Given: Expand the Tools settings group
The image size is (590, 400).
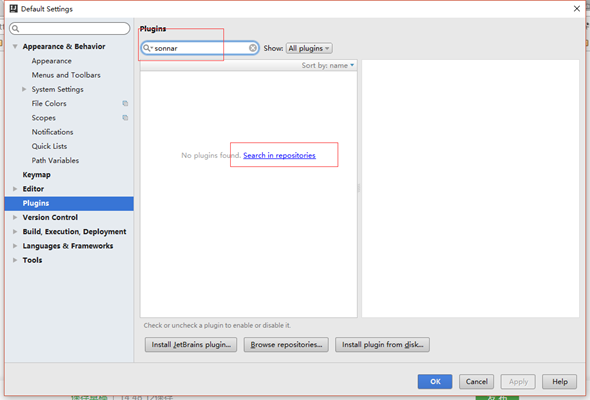Looking at the screenshot, I should (x=15, y=260).
